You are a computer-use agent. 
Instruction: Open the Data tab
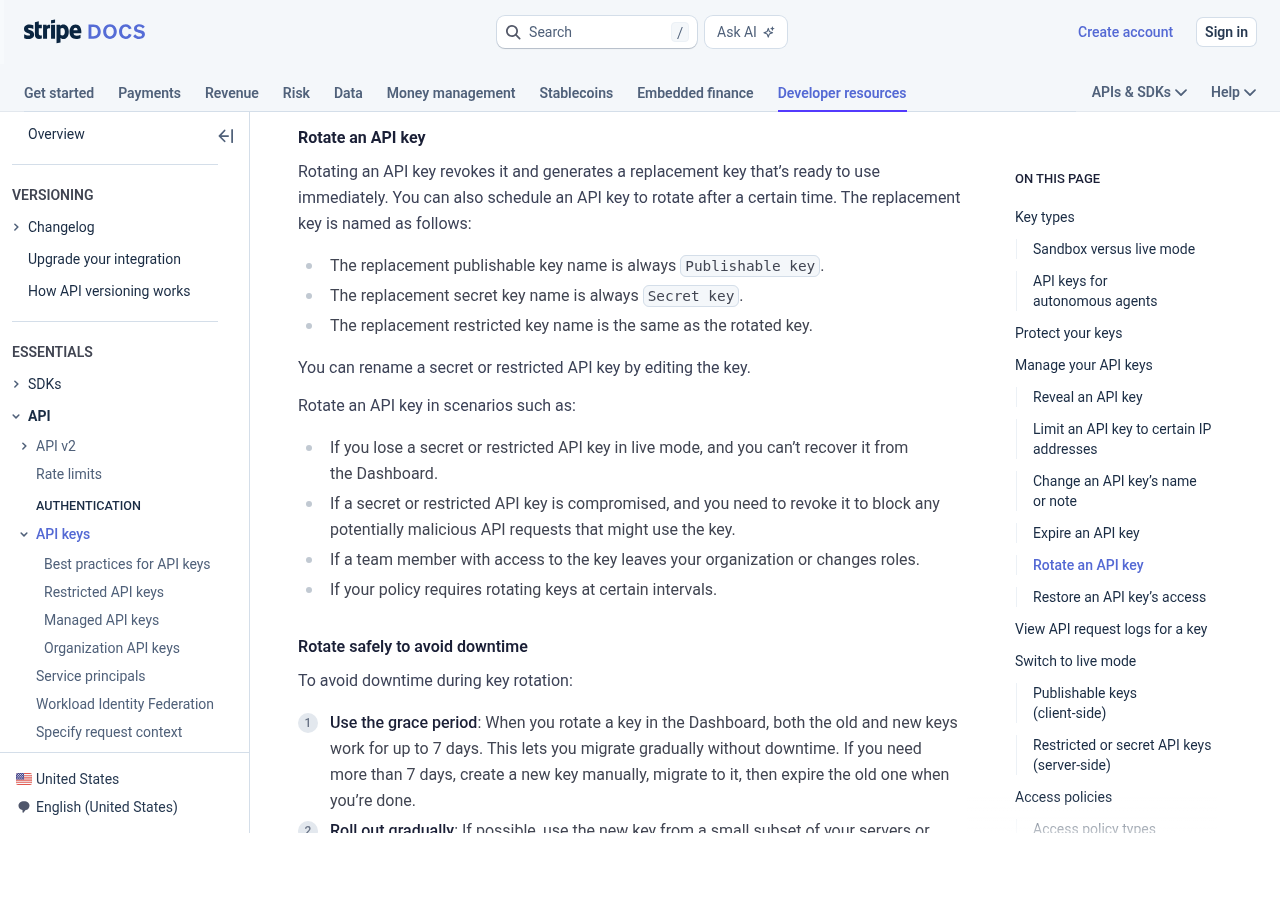(348, 93)
